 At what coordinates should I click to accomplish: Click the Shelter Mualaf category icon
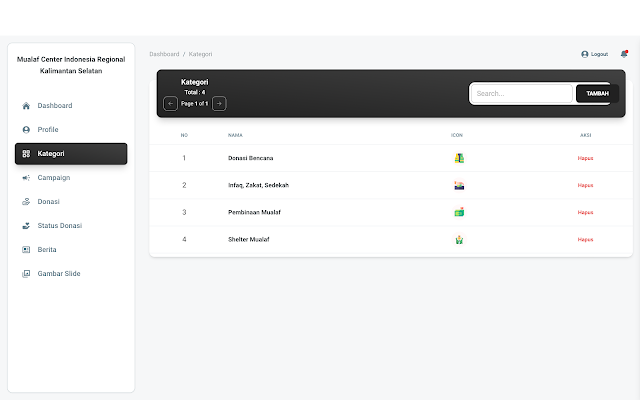[459, 240]
